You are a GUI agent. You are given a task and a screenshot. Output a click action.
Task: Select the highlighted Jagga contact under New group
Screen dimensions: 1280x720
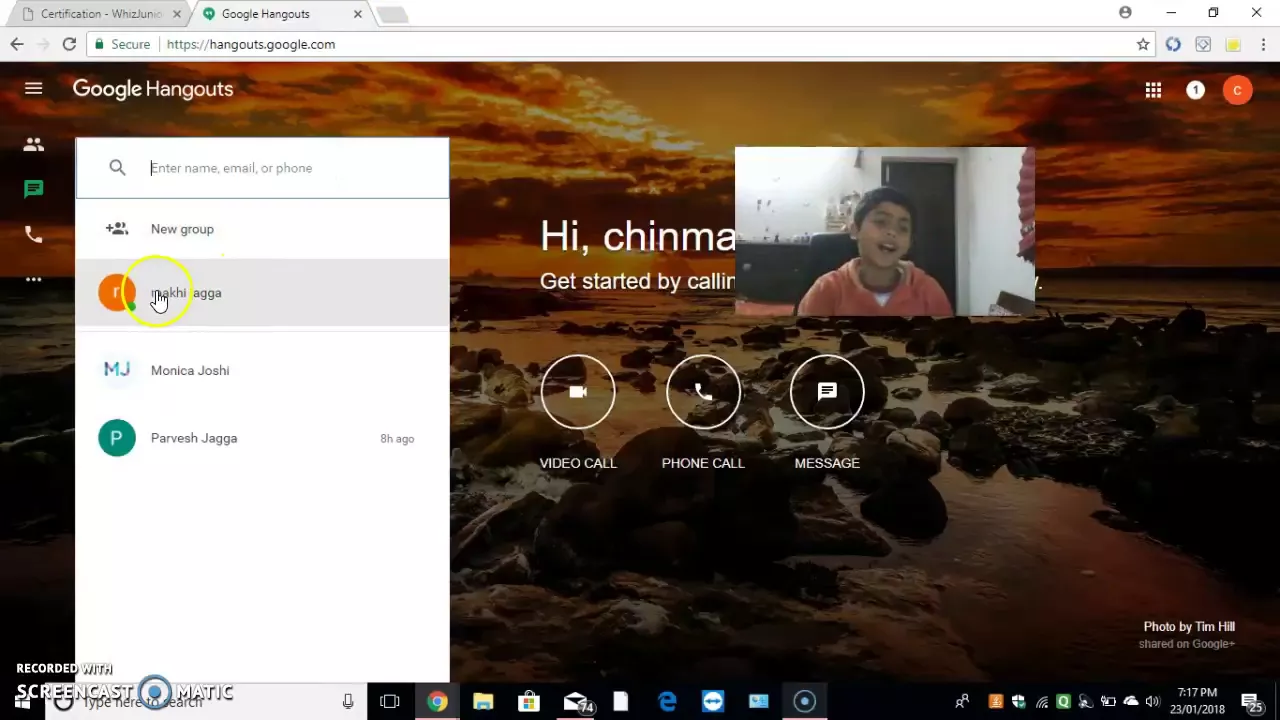262,293
